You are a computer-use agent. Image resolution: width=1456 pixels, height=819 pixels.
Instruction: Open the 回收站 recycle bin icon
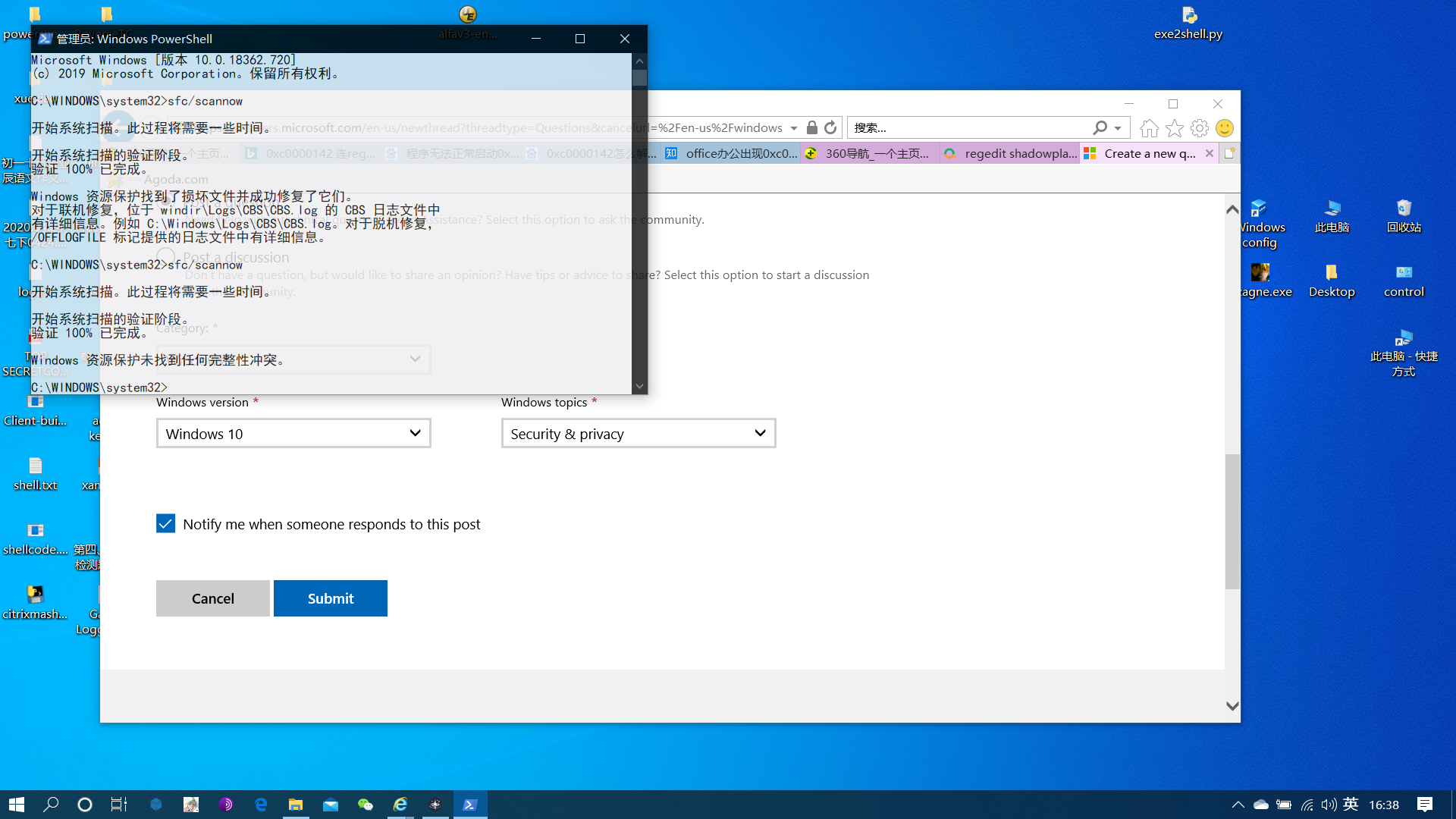1404,216
